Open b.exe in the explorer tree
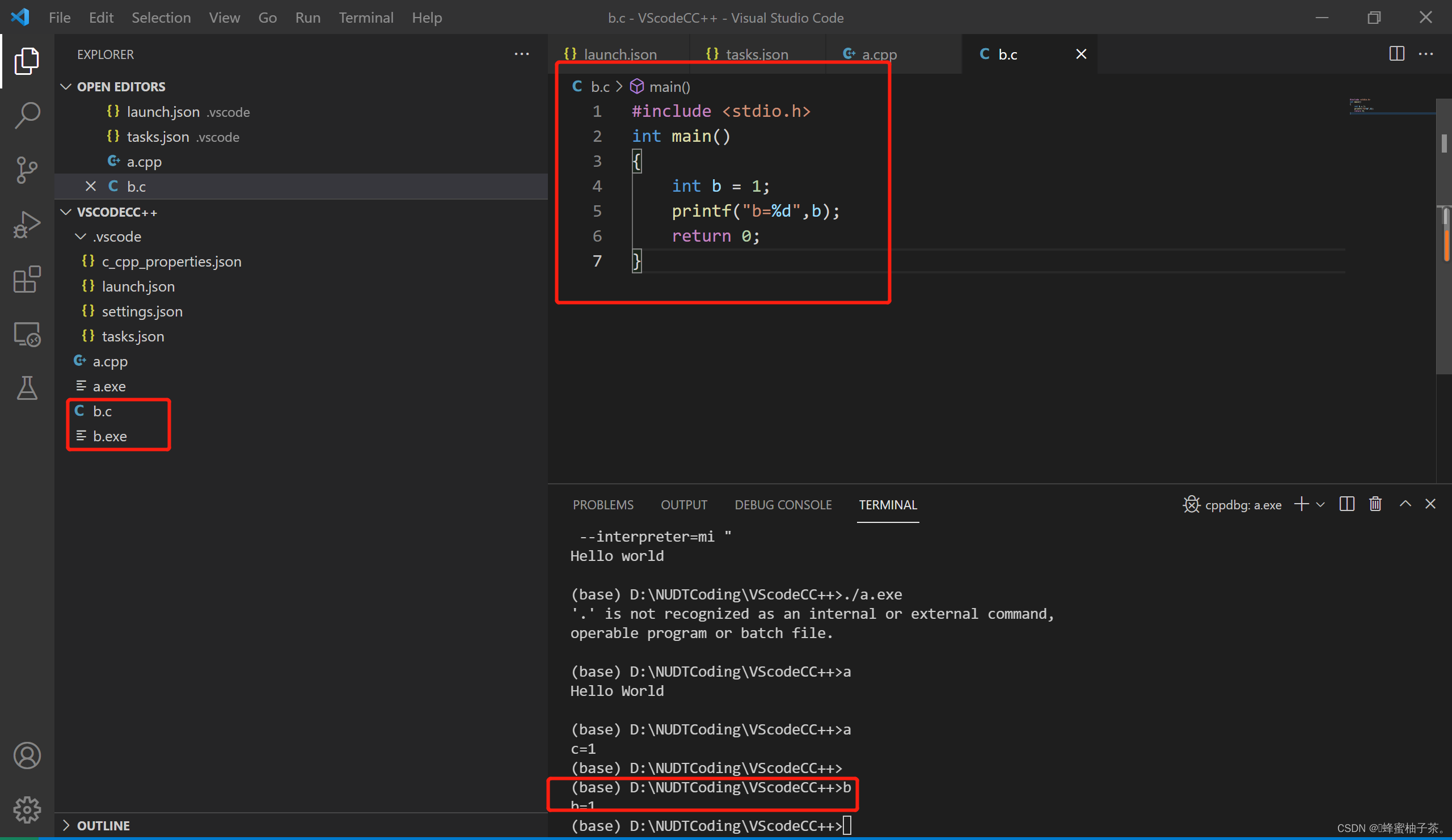This screenshot has height=840, width=1452. click(109, 436)
